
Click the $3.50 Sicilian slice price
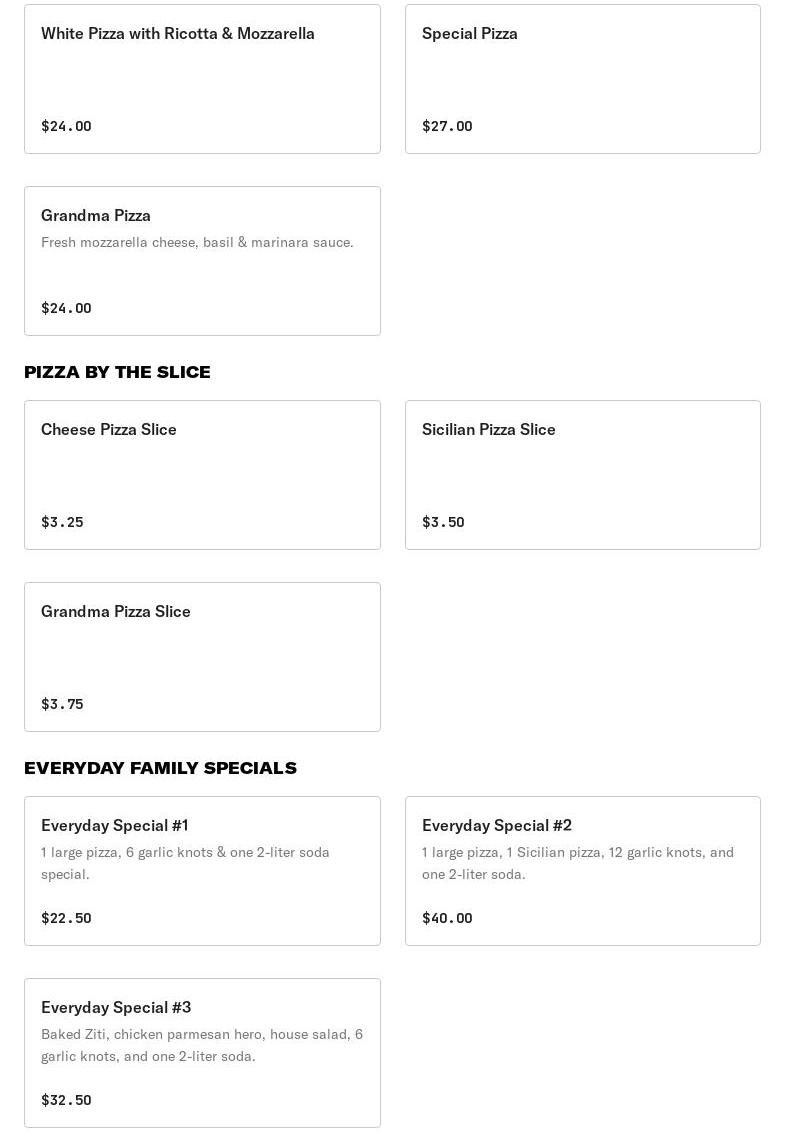(x=443, y=522)
